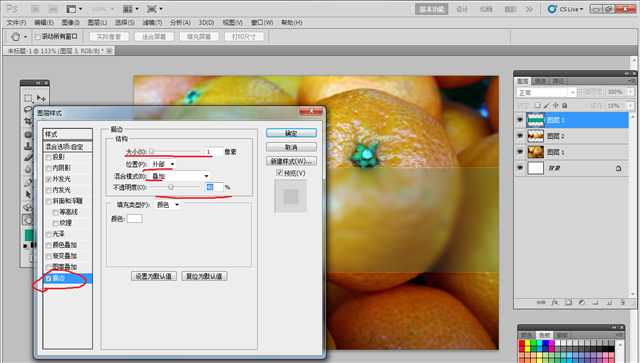Click the 设置为默认值 button

[x=154, y=276]
